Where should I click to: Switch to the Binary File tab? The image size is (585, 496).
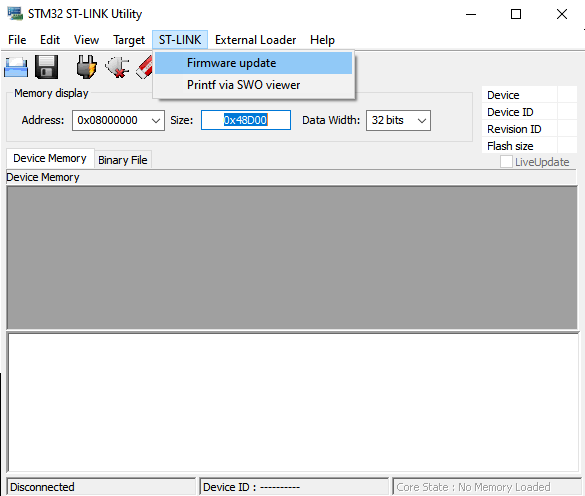(123, 160)
